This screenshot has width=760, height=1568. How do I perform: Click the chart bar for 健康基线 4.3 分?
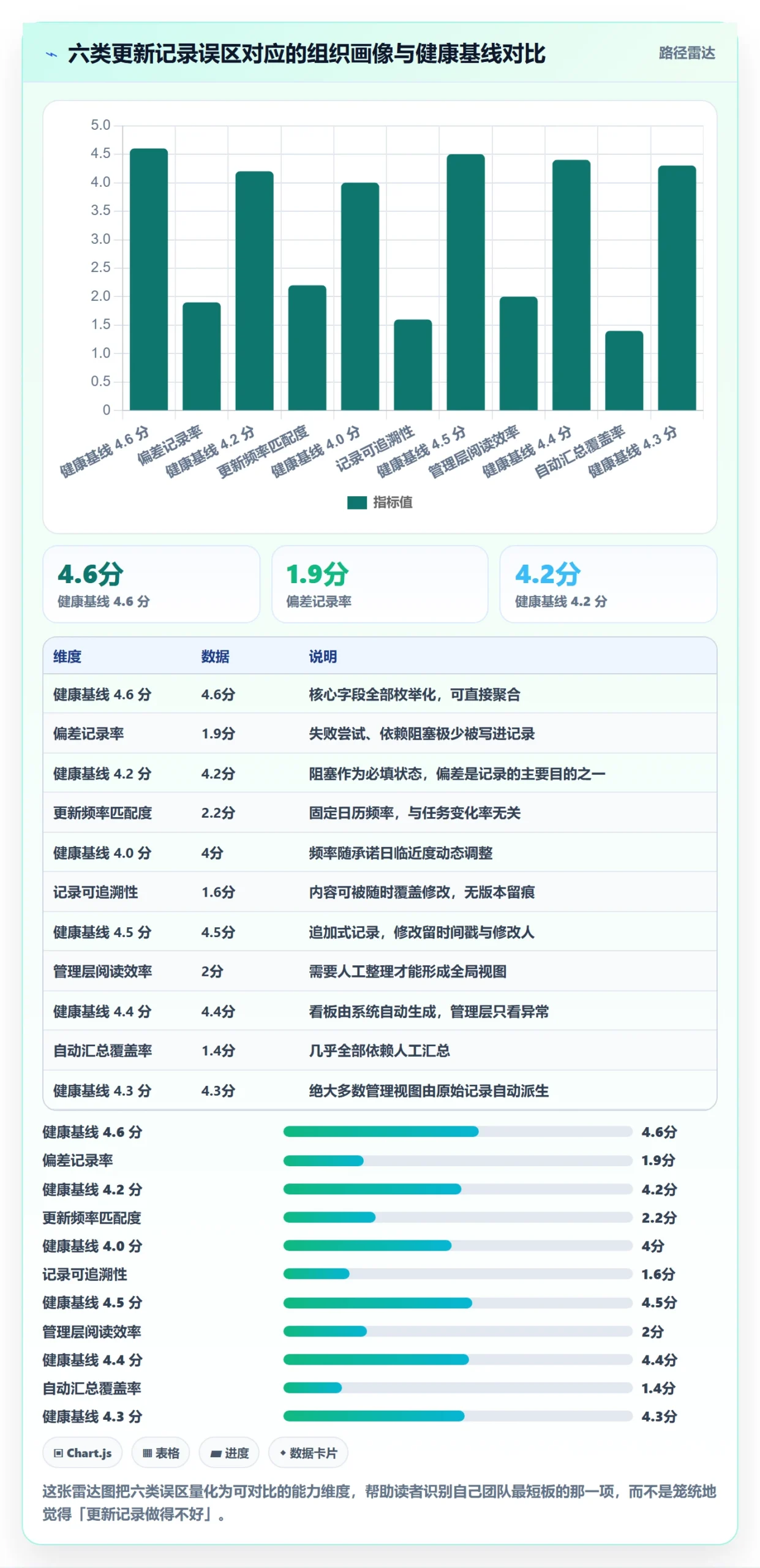[677, 288]
